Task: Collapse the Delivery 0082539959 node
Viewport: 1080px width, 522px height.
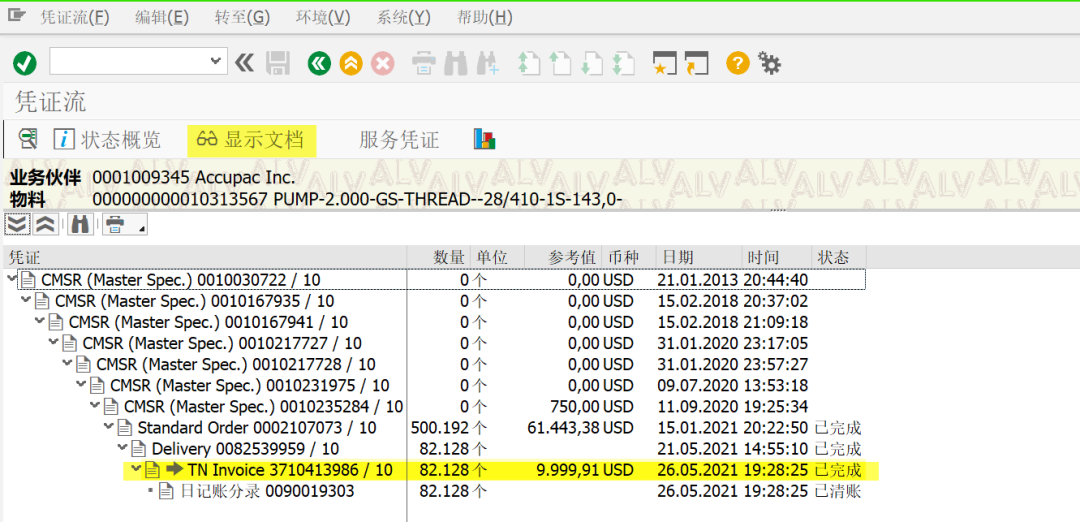Action: click(122, 448)
